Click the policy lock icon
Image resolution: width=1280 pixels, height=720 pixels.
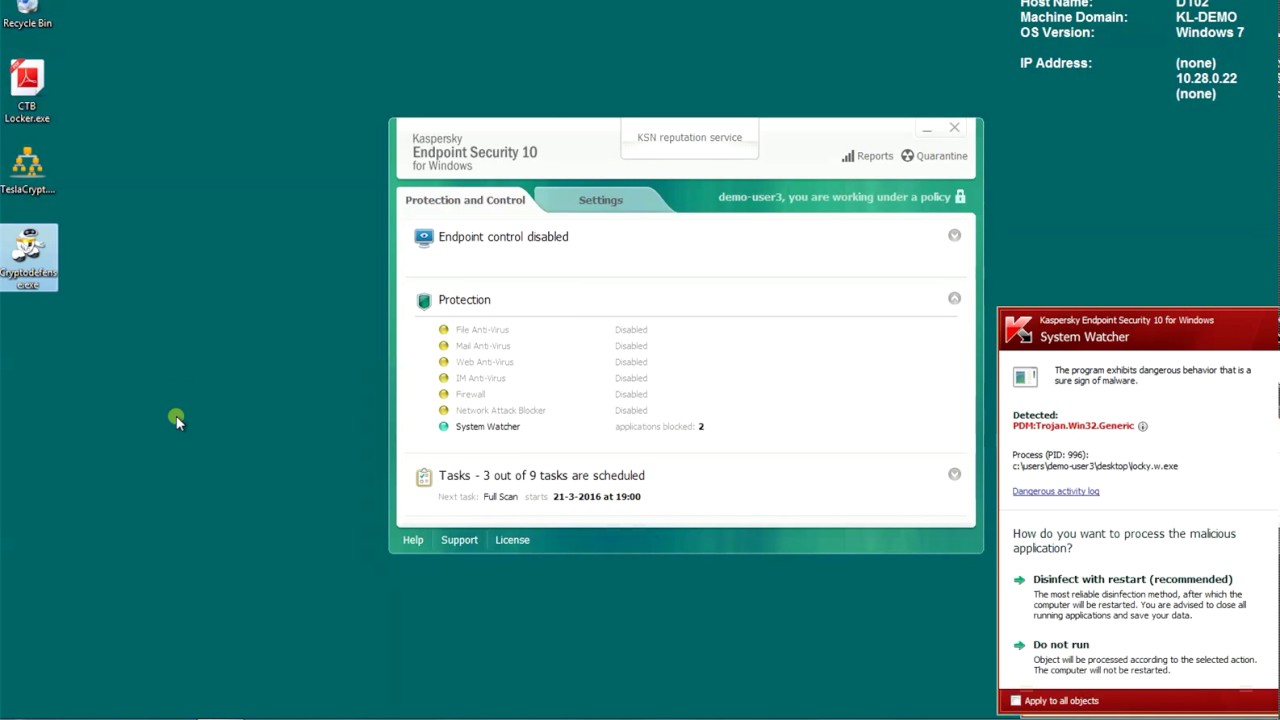[x=960, y=197]
